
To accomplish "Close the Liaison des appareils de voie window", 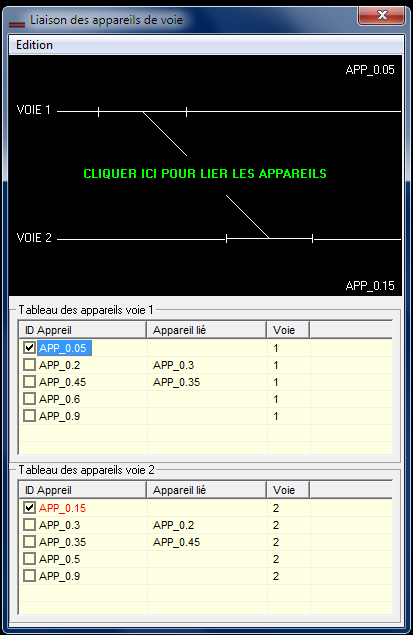I will [x=381, y=16].
